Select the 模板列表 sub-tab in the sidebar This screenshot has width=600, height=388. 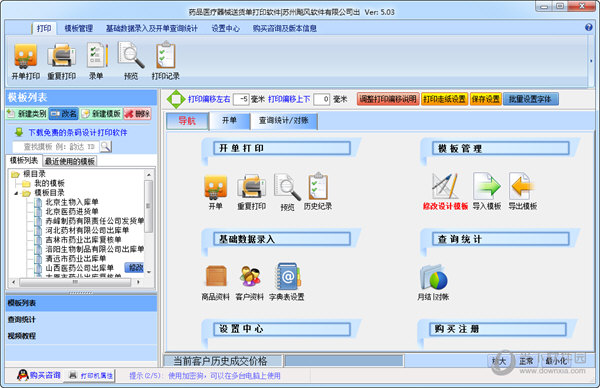pyautogui.click(x=24, y=160)
